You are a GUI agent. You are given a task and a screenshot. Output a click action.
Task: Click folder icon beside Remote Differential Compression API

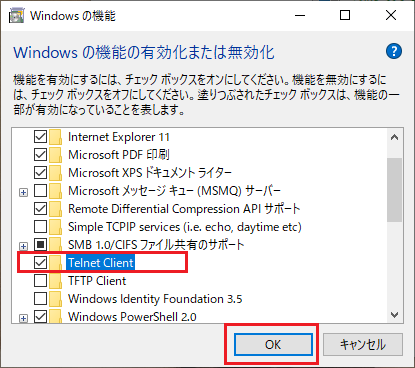click(55, 209)
